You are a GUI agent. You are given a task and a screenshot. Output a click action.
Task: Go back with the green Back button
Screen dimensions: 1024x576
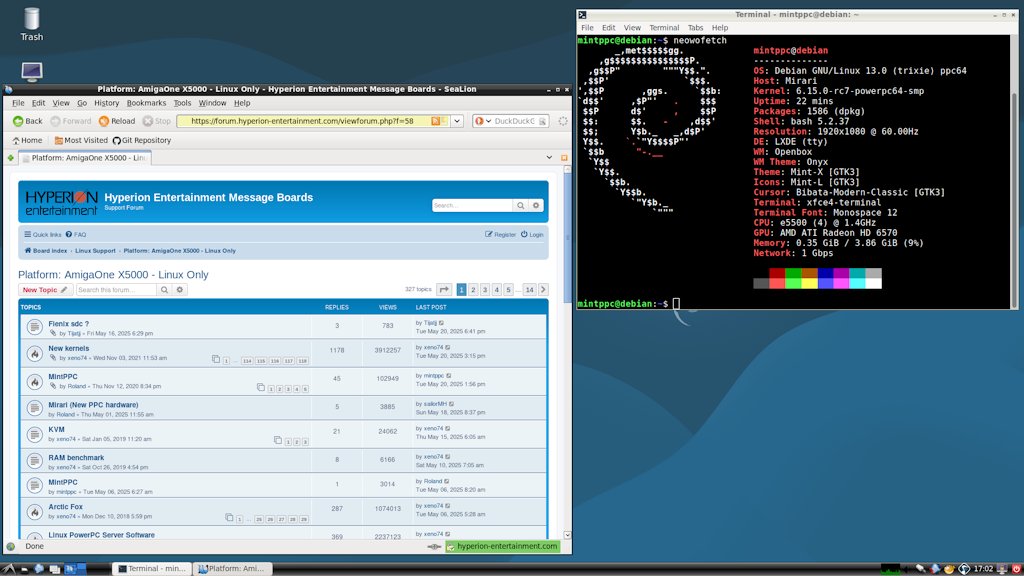27,121
